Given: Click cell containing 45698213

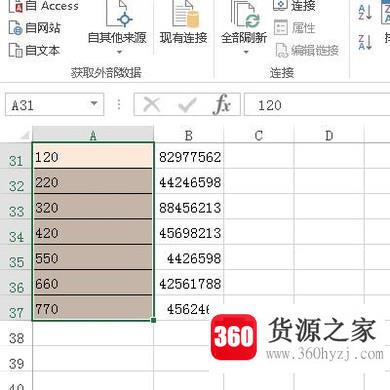Looking at the screenshot, I should point(189,232).
